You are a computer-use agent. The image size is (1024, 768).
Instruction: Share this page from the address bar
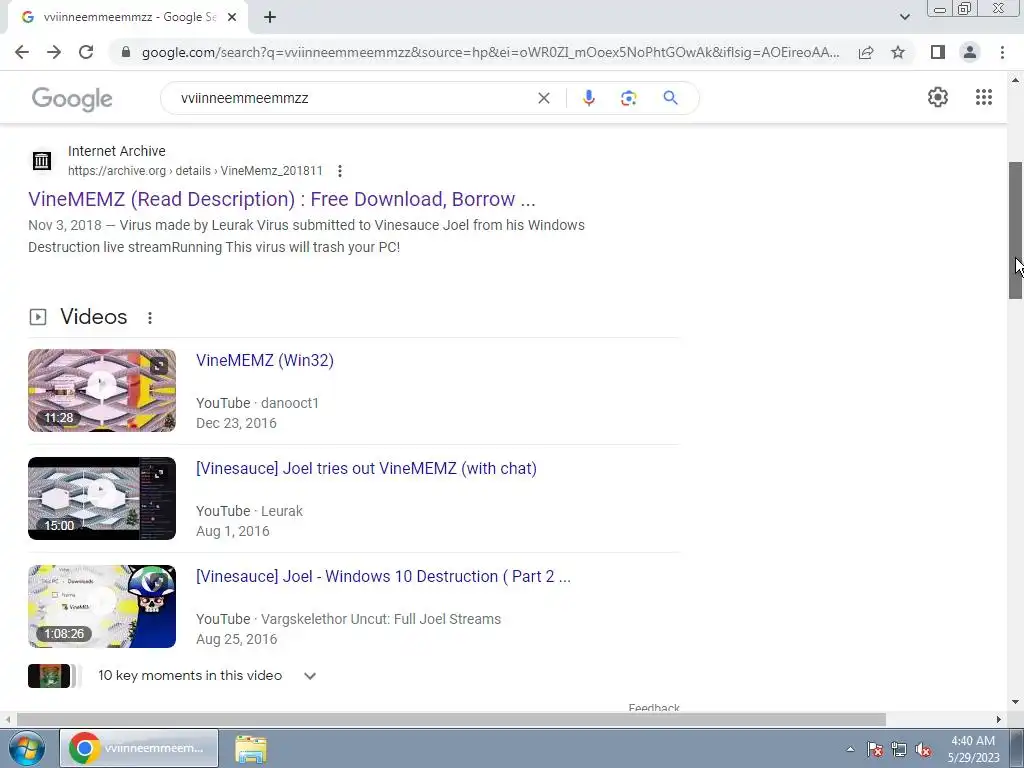(x=866, y=52)
